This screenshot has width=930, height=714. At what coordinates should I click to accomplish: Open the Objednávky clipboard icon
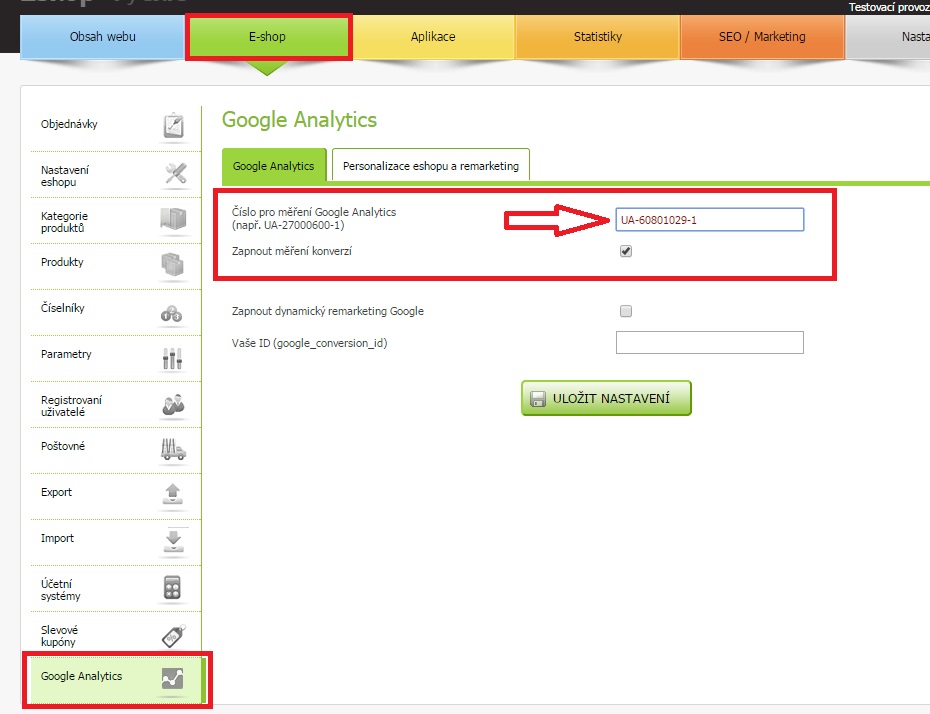click(x=174, y=126)
